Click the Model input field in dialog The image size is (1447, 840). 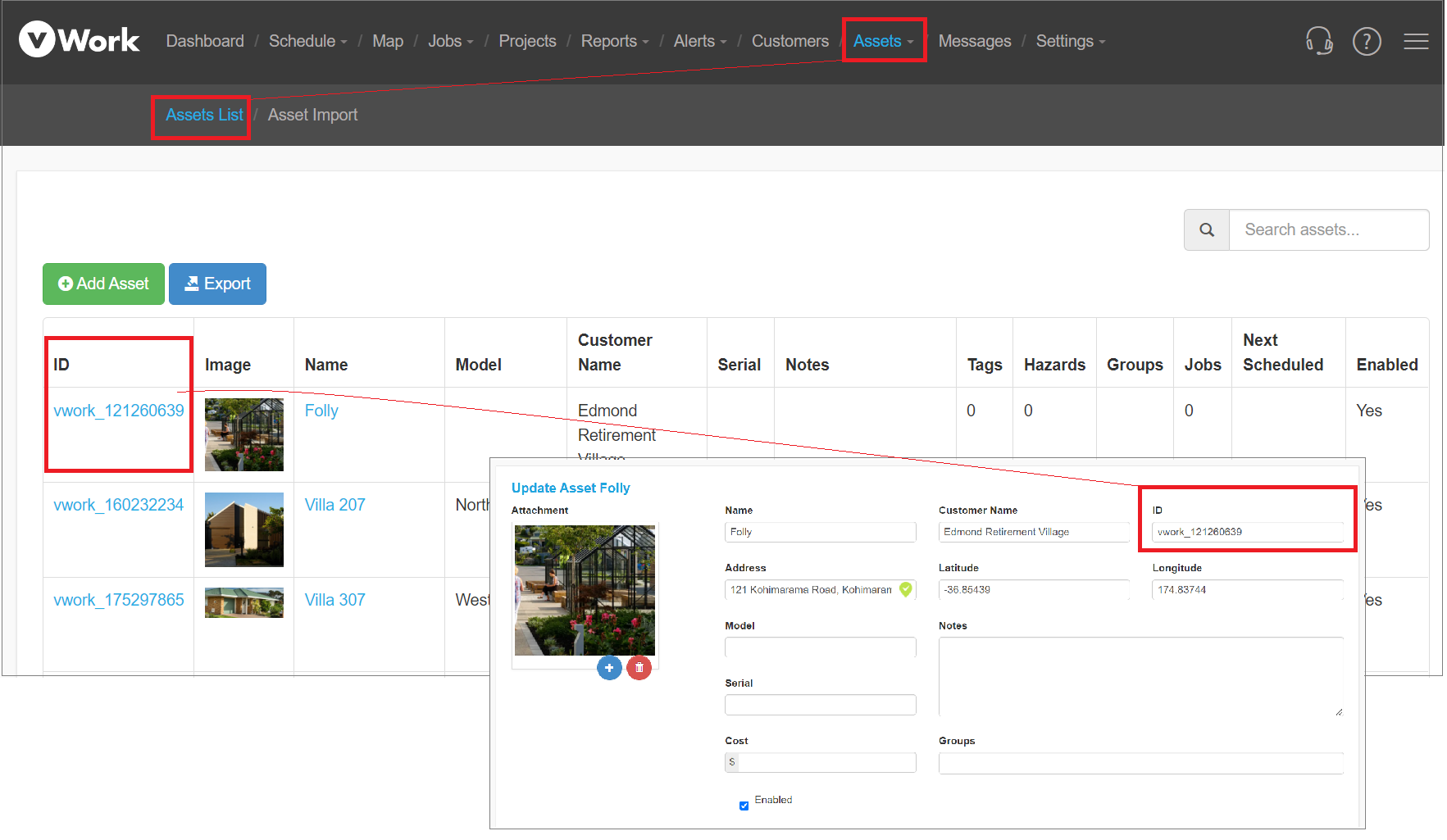820,647
